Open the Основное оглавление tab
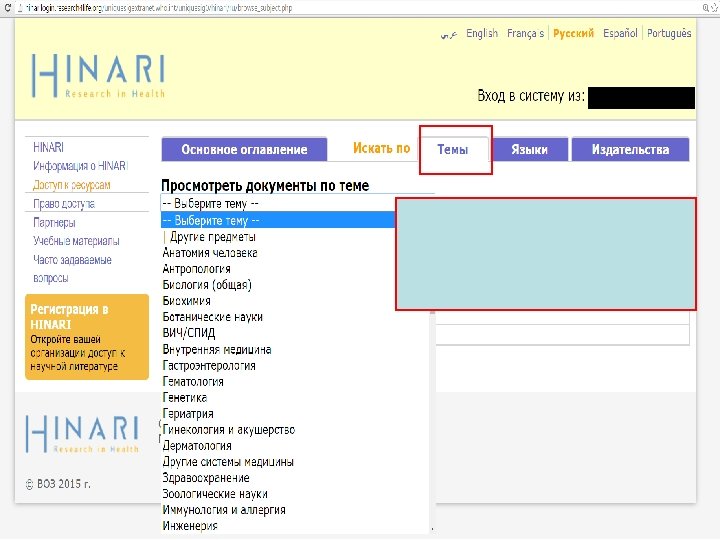The width and height of the screenshot is (720, 540). pos(244,149)
